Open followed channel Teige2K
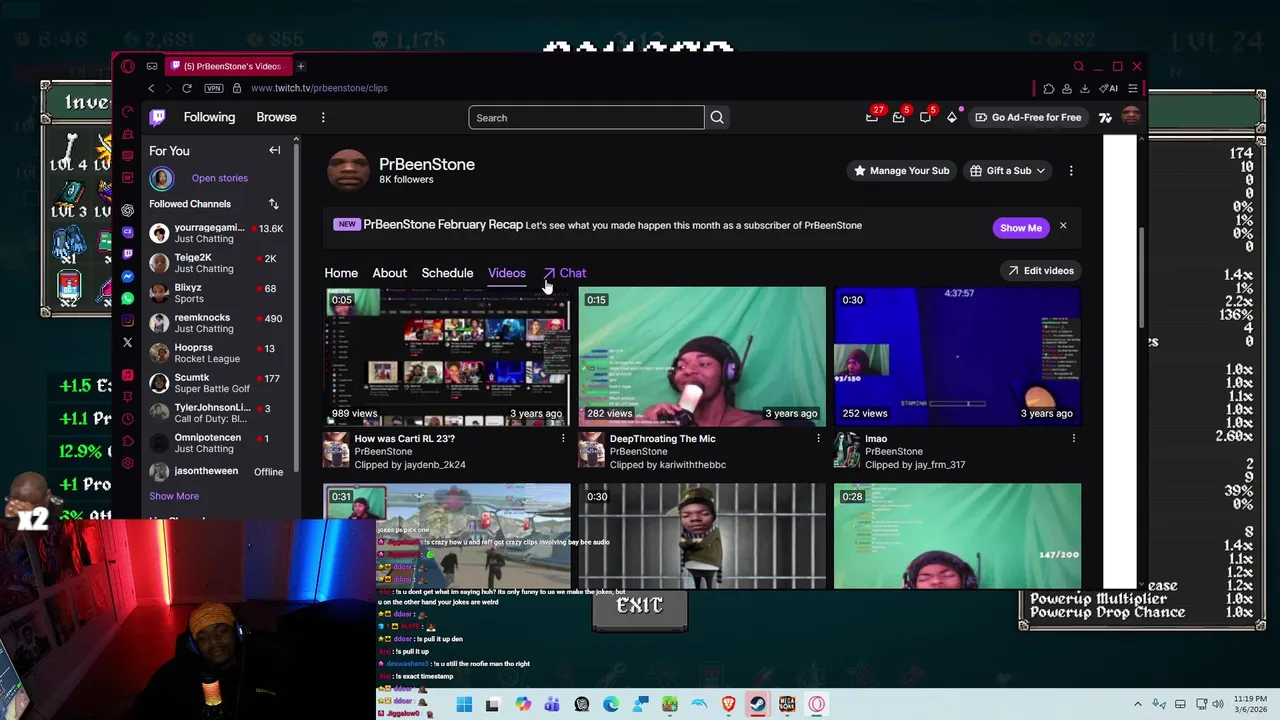1280x720 pixels. [216, 263]
